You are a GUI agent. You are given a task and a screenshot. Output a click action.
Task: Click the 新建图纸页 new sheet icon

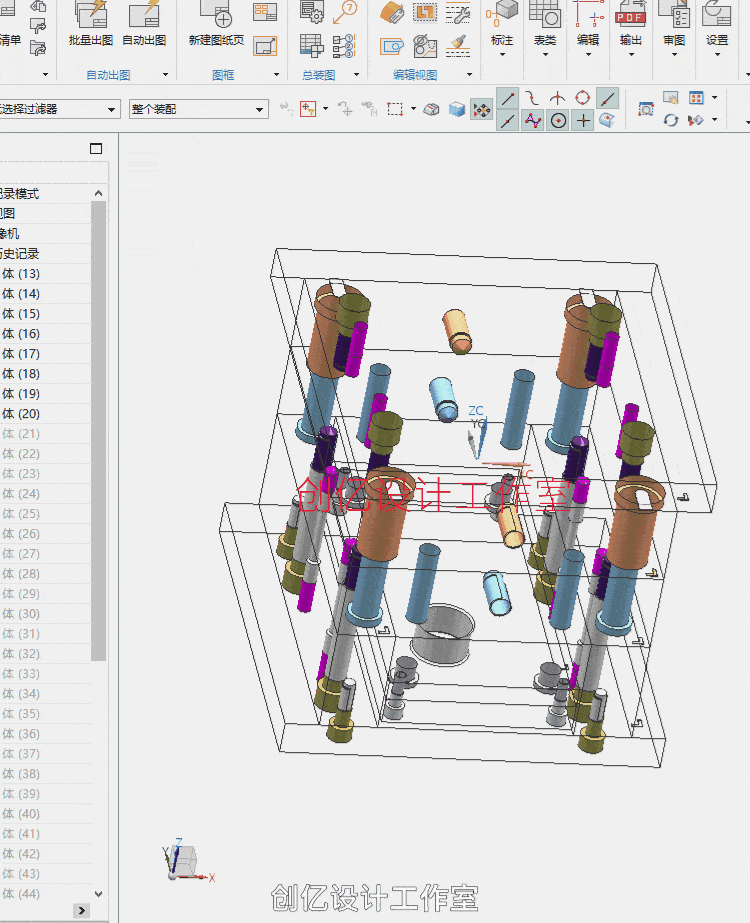click(216, 14)
